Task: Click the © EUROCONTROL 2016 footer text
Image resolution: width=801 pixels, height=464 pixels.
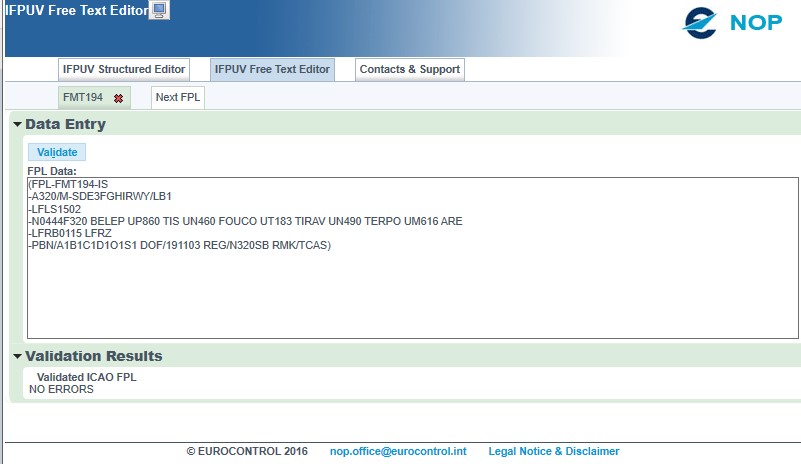Action: 247,451
